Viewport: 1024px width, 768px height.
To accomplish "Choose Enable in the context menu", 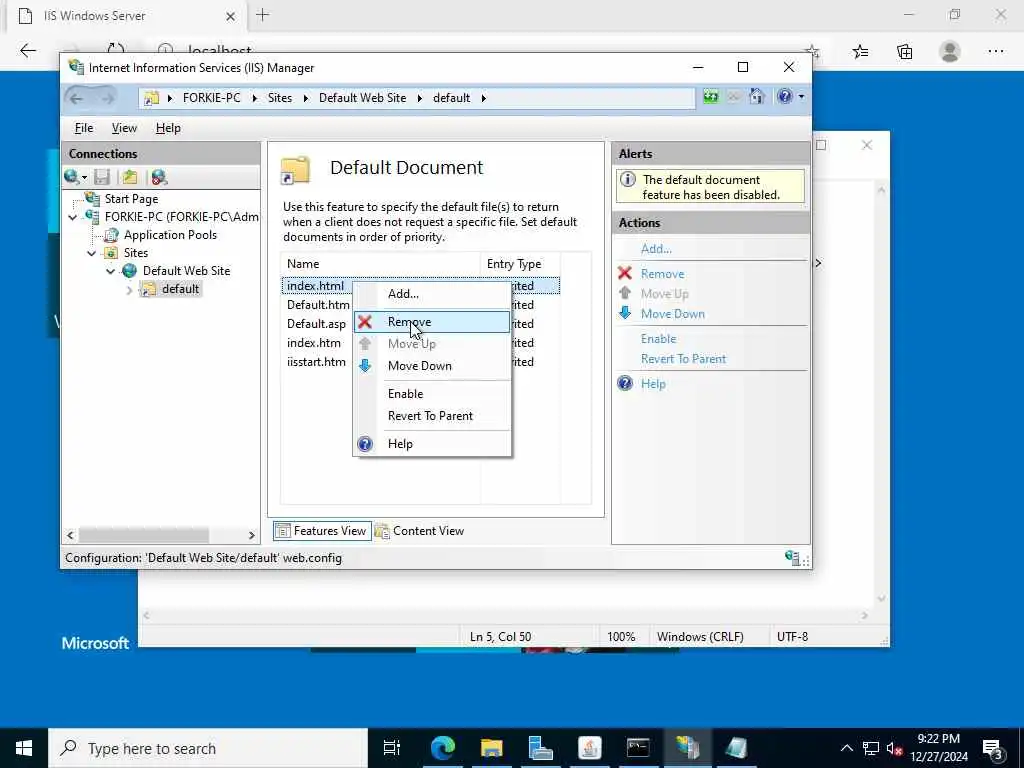I will pyautogui.click(x=405, y=394).
